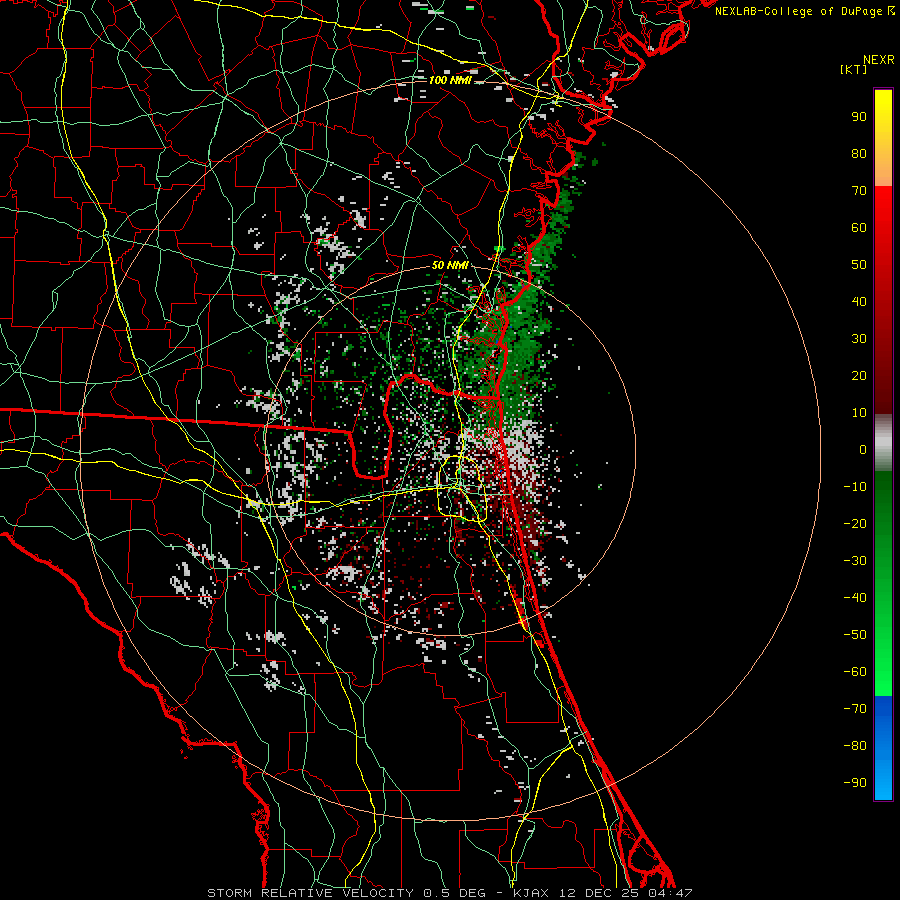Click the -20 scale value
Screen dimensions: 900x900
(x=855, y=523)
